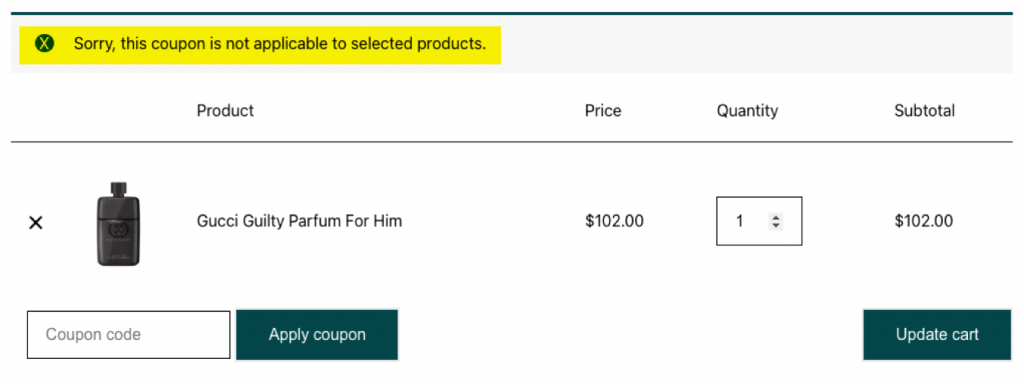
Task: Click the Apply coupon button
Action: click(x=317, y=335)
